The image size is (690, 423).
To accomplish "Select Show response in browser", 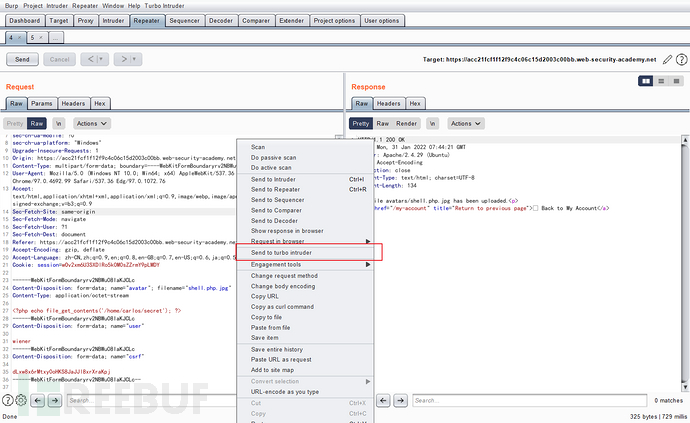I will pos(305,231).
